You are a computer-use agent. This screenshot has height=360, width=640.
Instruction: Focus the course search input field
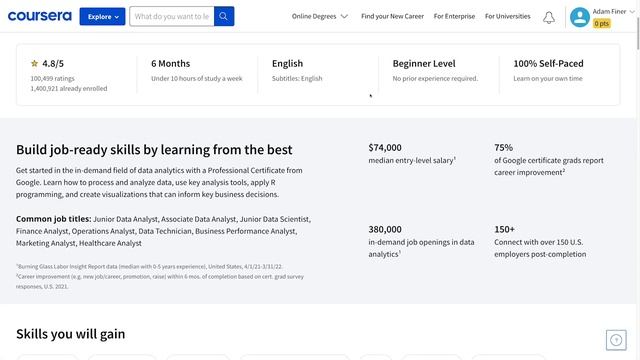click(x=172, y=16)
